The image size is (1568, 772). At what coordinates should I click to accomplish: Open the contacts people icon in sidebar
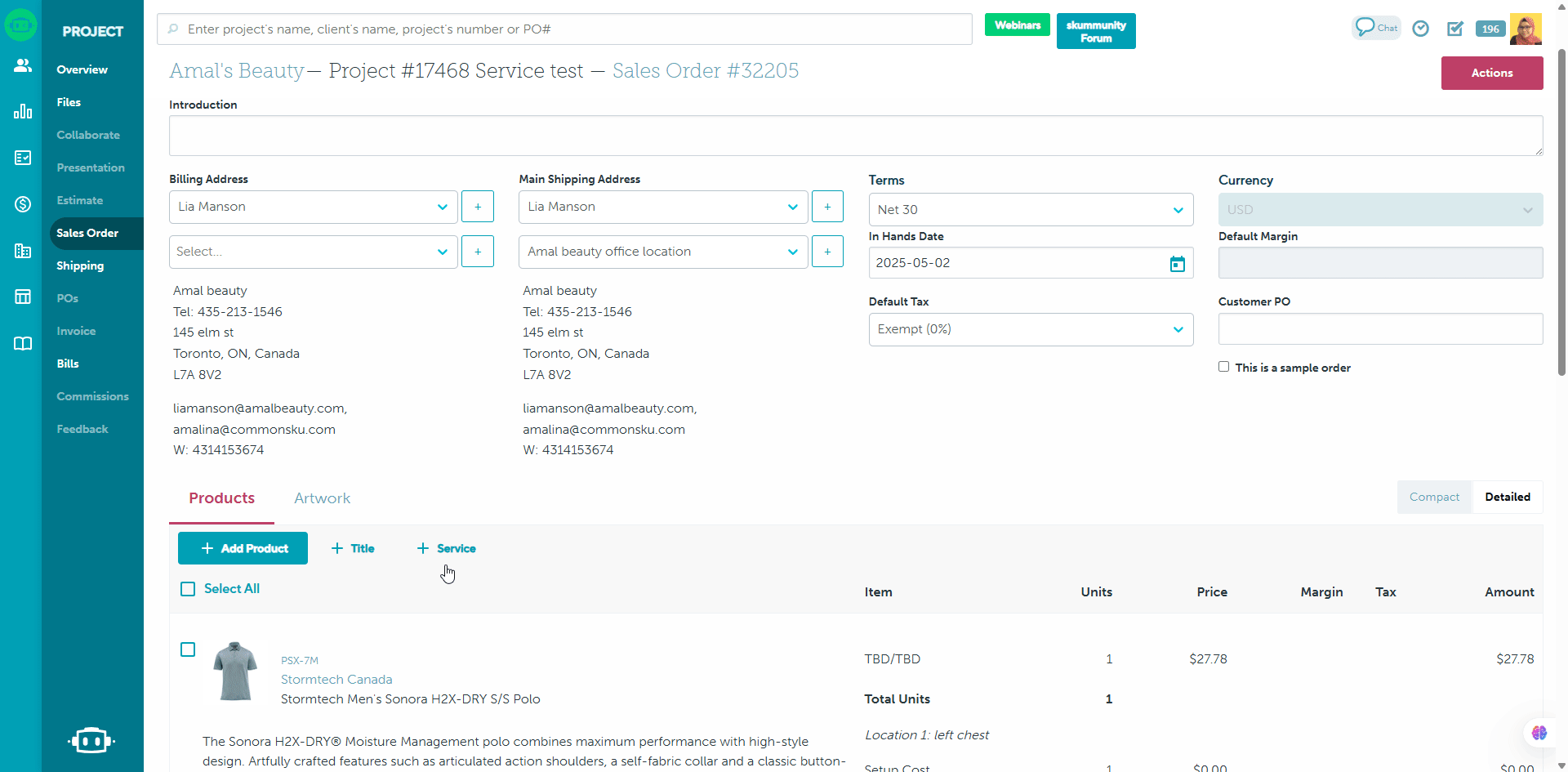[22, 65]
